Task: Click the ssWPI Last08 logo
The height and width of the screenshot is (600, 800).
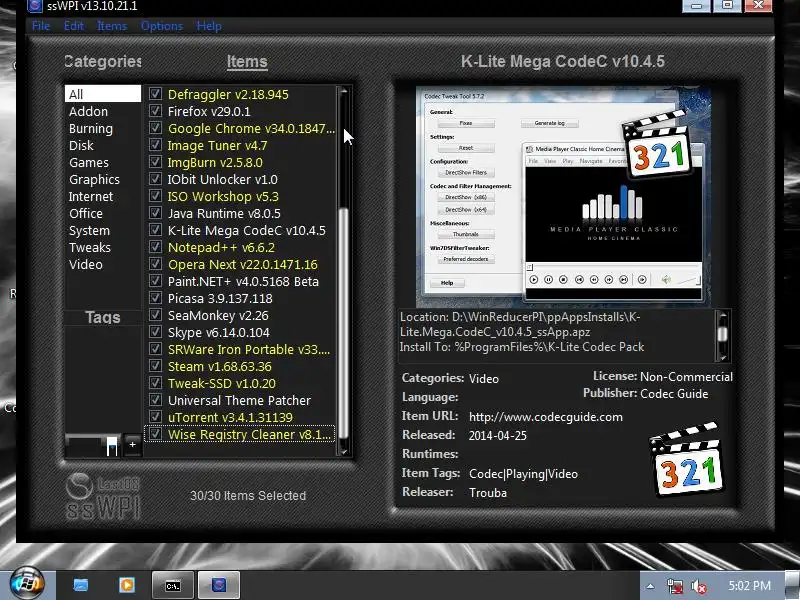Action: (x=103, y=496)
